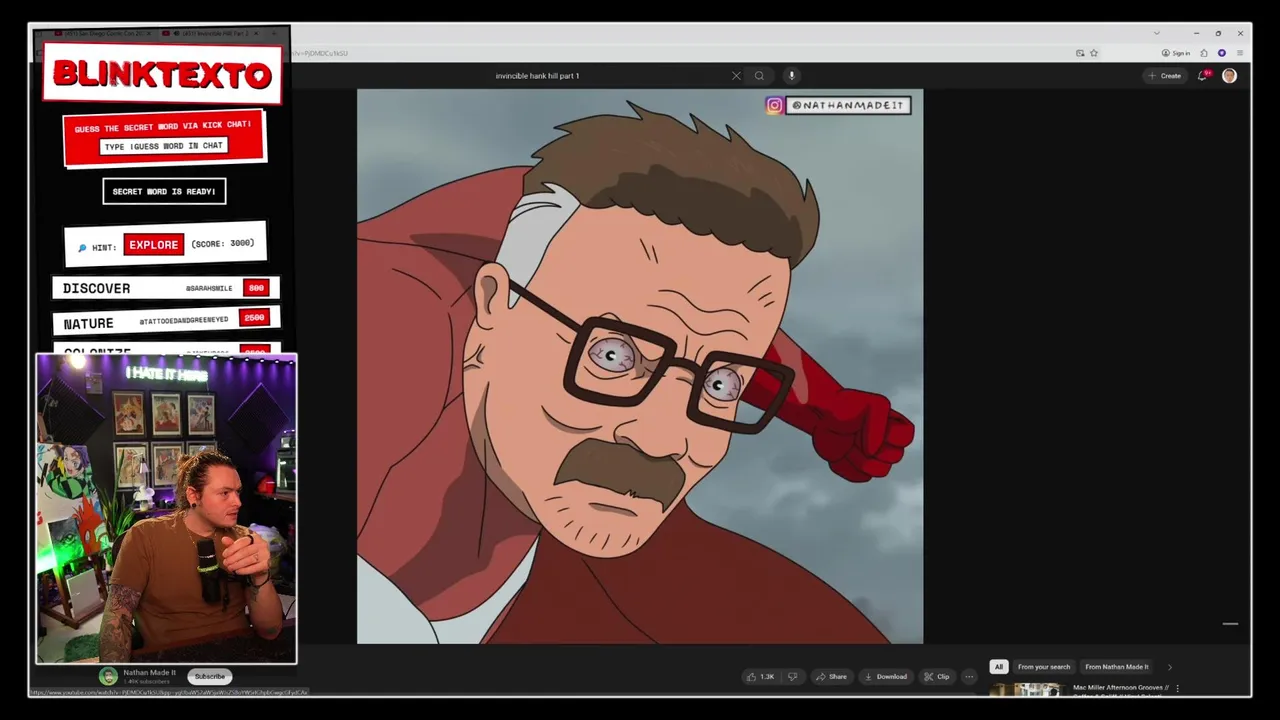Viewport: 1280px width, 720px height.
Task: Open YouTube notifications bell
Action: [x=1203, y=76]
